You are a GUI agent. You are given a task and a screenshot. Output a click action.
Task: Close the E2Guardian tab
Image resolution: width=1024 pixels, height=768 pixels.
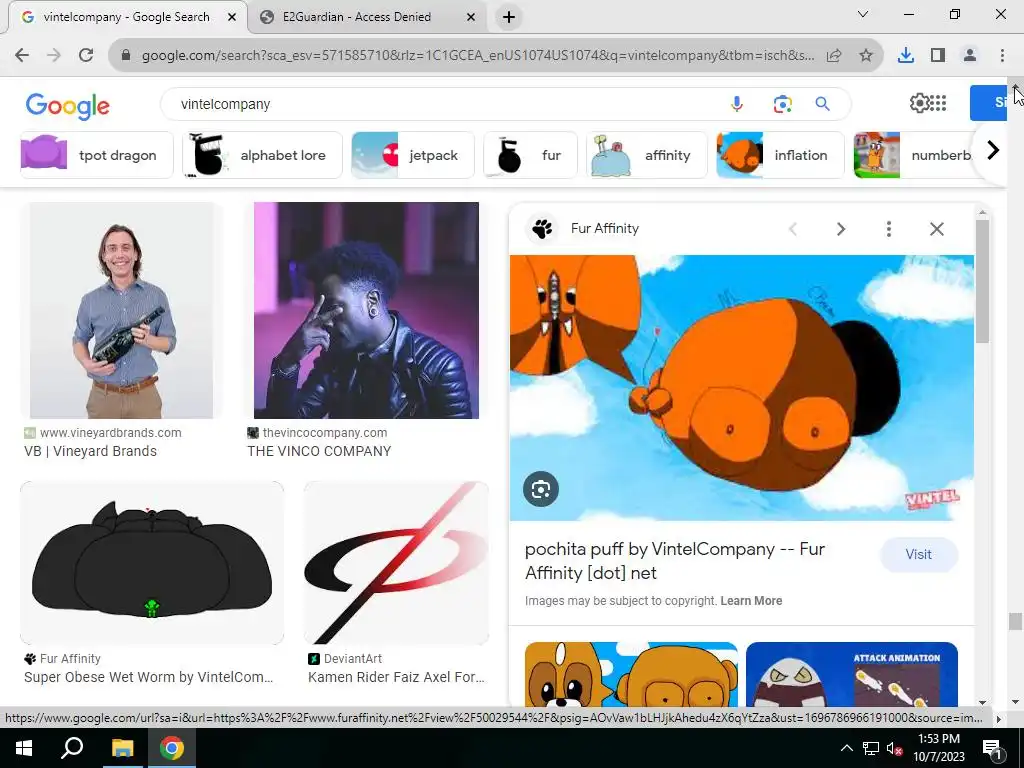[x=471, y=18]
